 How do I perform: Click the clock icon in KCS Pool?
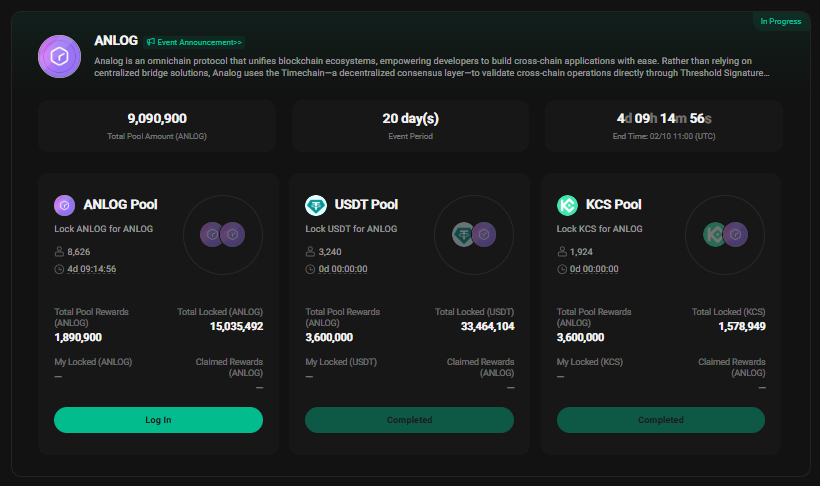562,269
